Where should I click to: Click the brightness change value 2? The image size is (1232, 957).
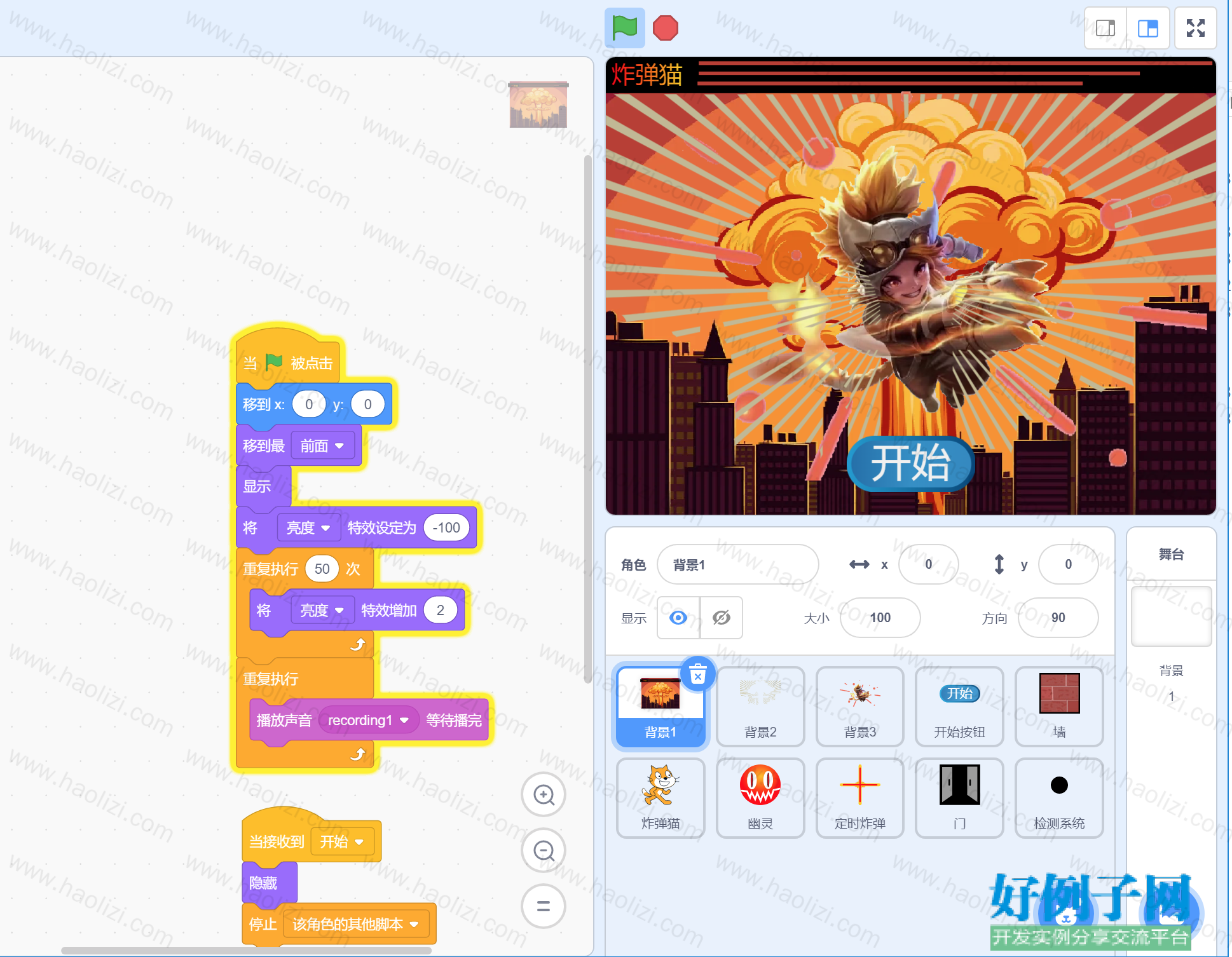click(441, 610)
